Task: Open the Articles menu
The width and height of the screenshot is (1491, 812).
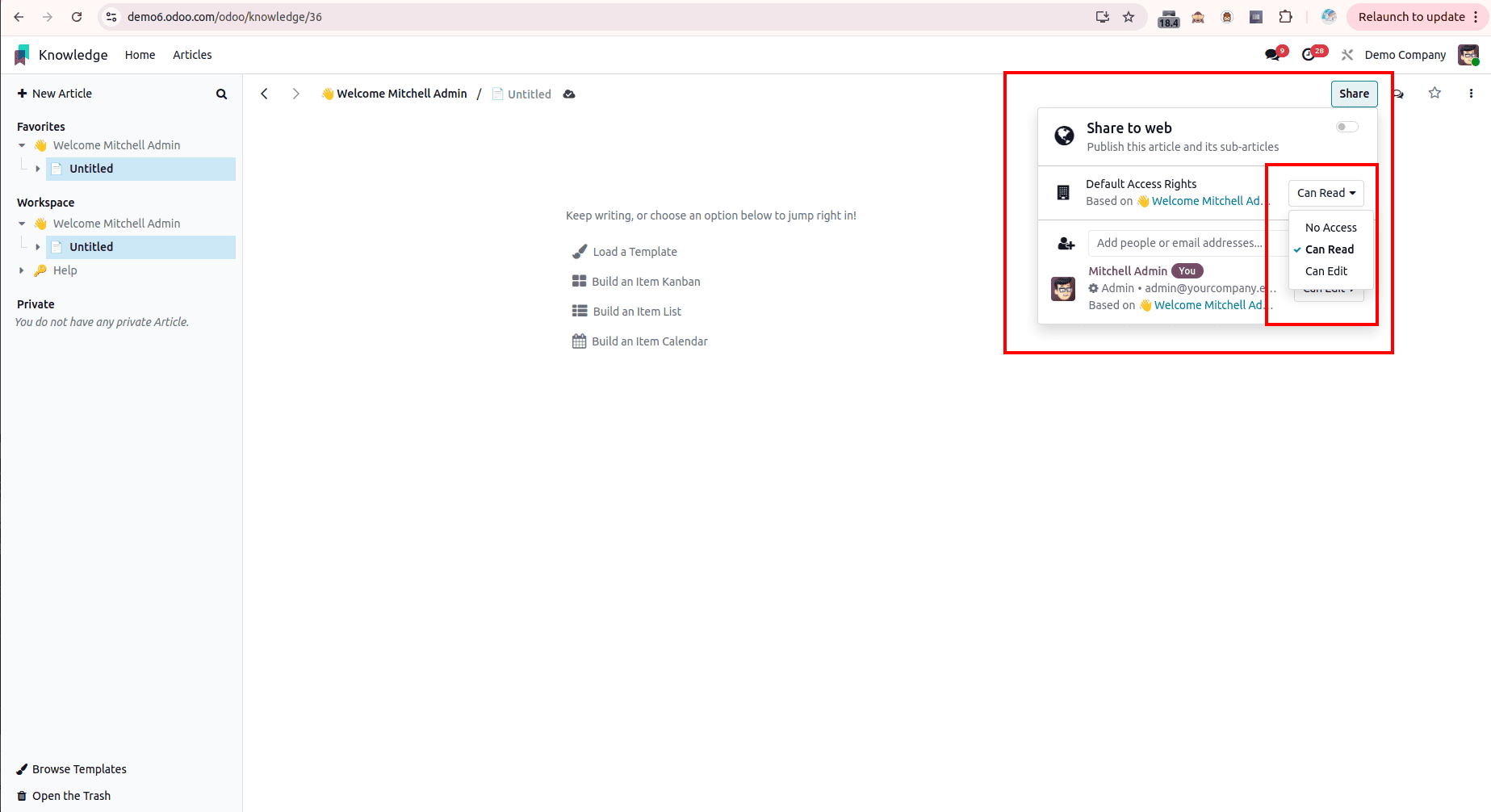Action: tap(191, 55)
